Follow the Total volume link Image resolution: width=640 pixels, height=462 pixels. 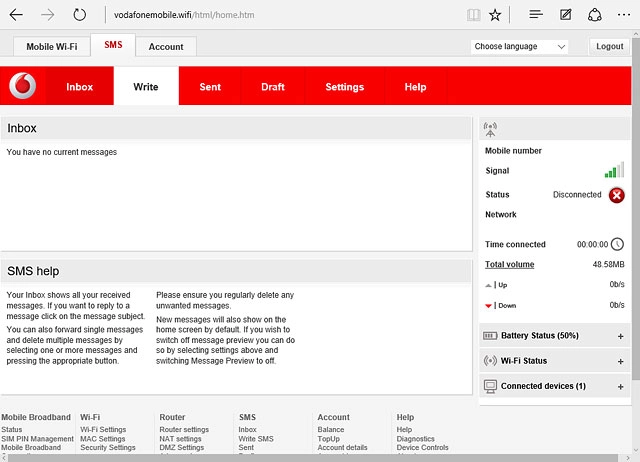click(509, 265)
